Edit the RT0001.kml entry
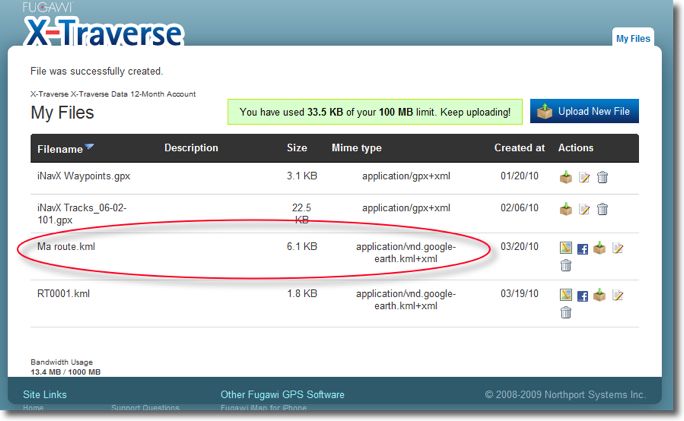 tap(618, 295)
